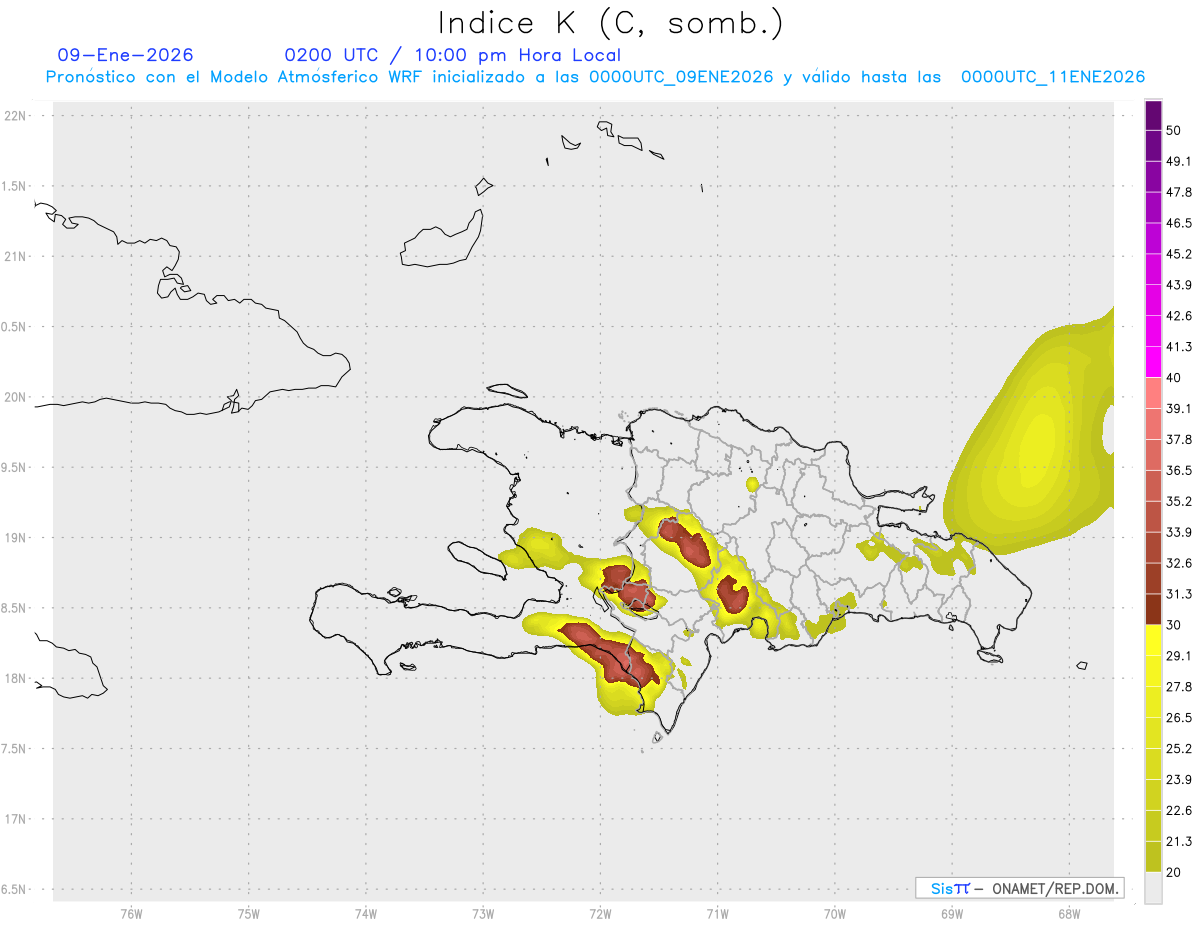Viewport: 1200px width, 927px height.
Task: Pick the salmon swatch between 39.1 and 40
Action: [1153, 393]
